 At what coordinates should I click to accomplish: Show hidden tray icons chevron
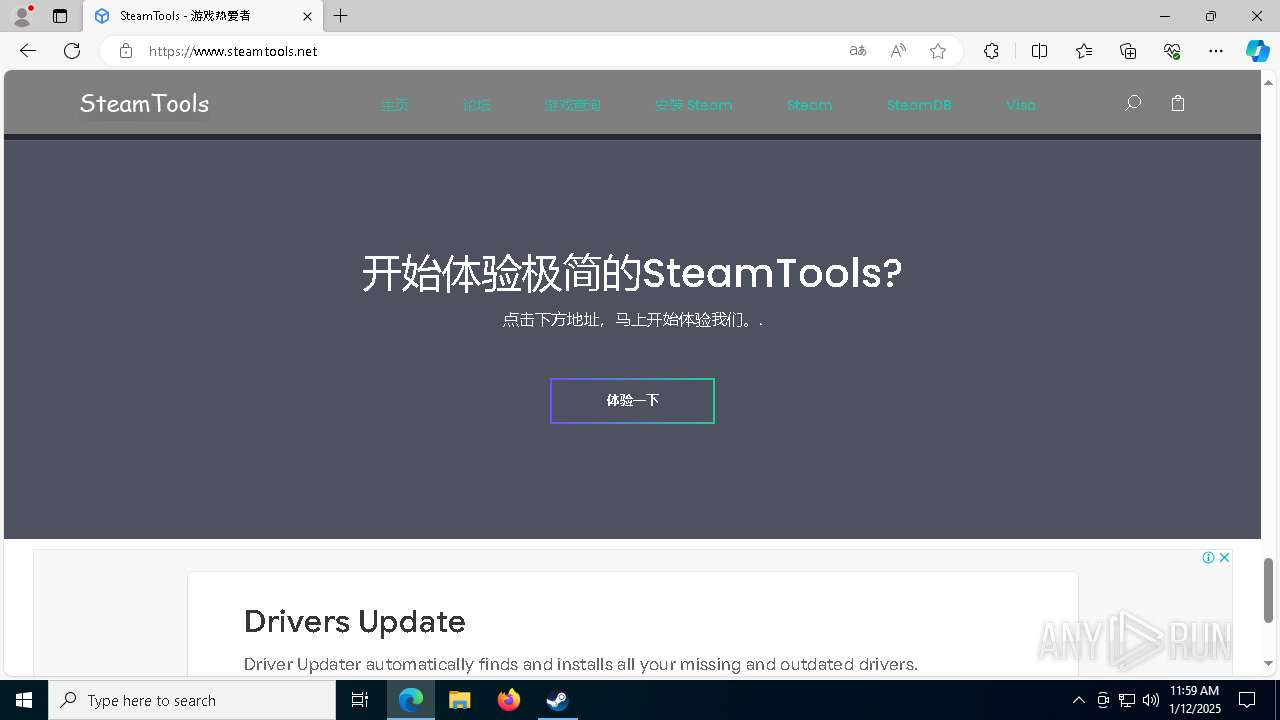click(x=1078, y=700)
